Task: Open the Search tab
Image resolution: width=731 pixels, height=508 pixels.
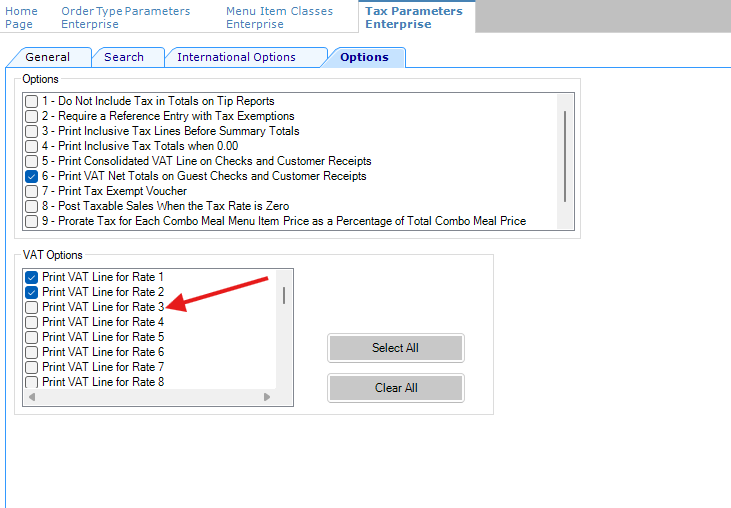Action: 124,57
